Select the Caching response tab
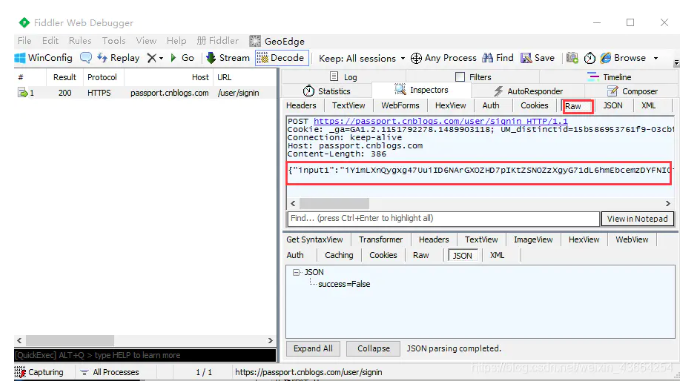685x386 pixels. tap(339, 255)
